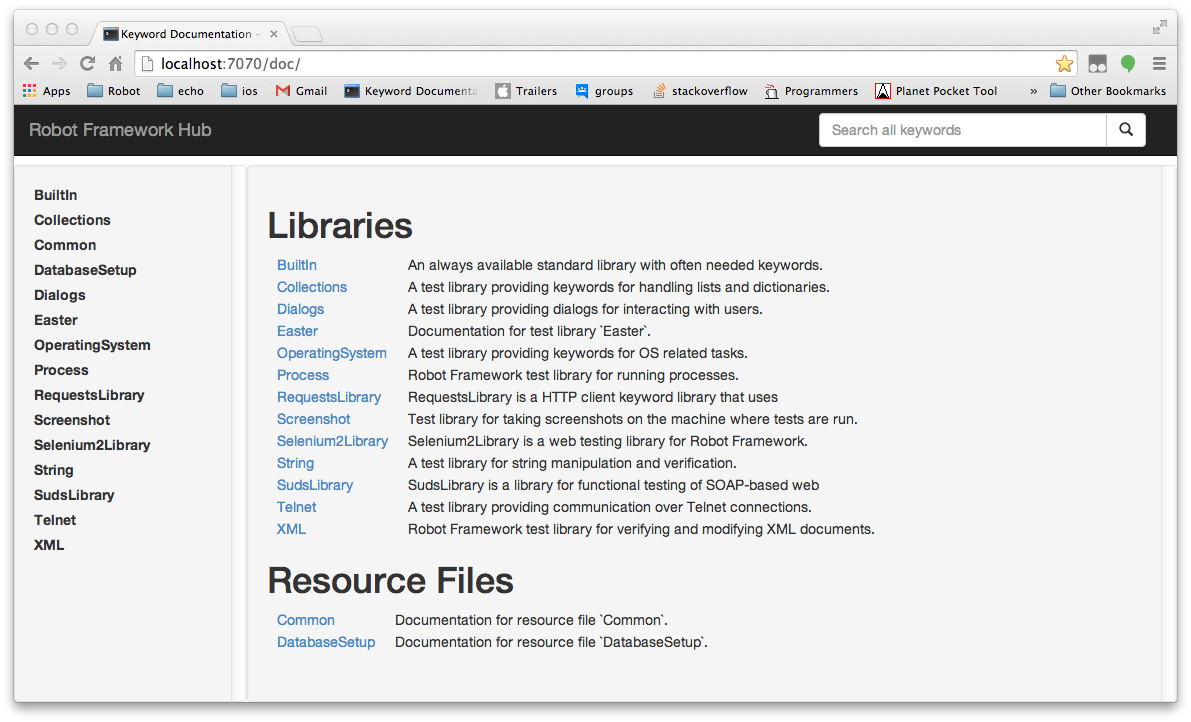Image resolution: width=1191 pixels, height=722 pixels.
Task: Reload the page with refresh icon
Action: point(87,64)
